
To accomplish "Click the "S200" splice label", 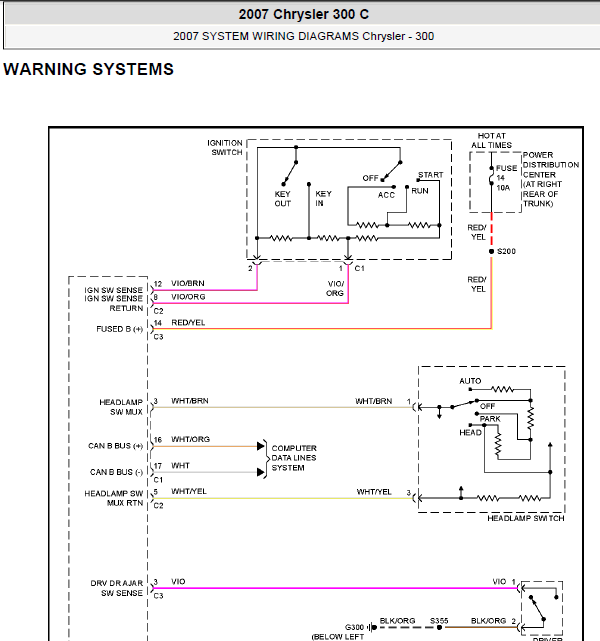I will point(506,251).
